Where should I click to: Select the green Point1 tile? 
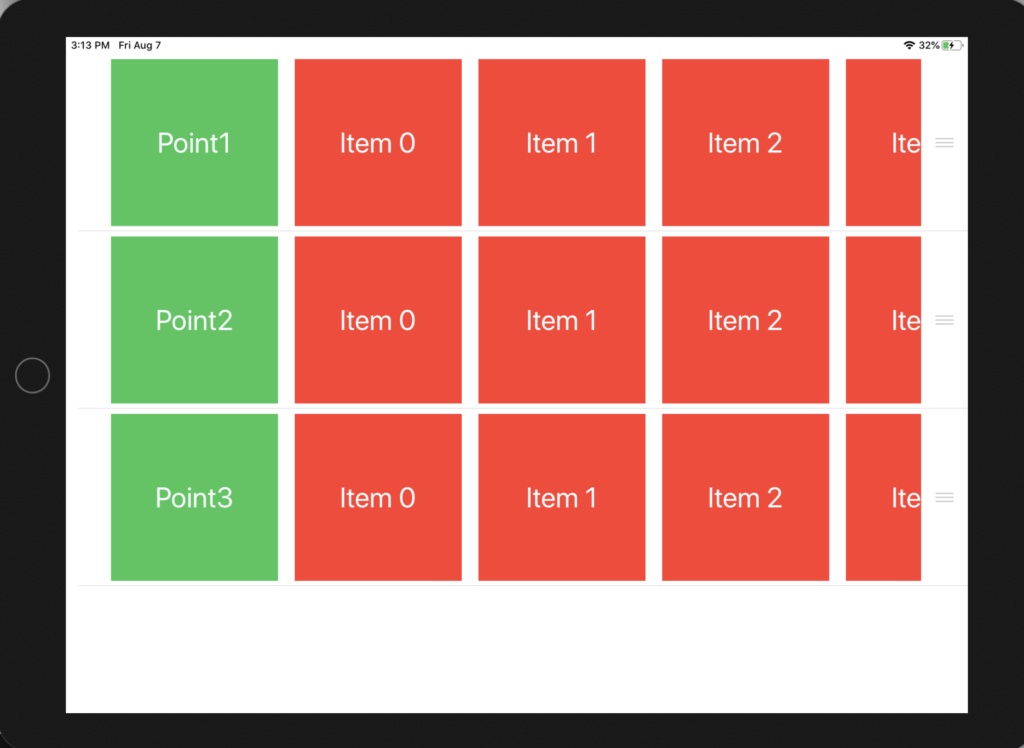click(195, 142)
